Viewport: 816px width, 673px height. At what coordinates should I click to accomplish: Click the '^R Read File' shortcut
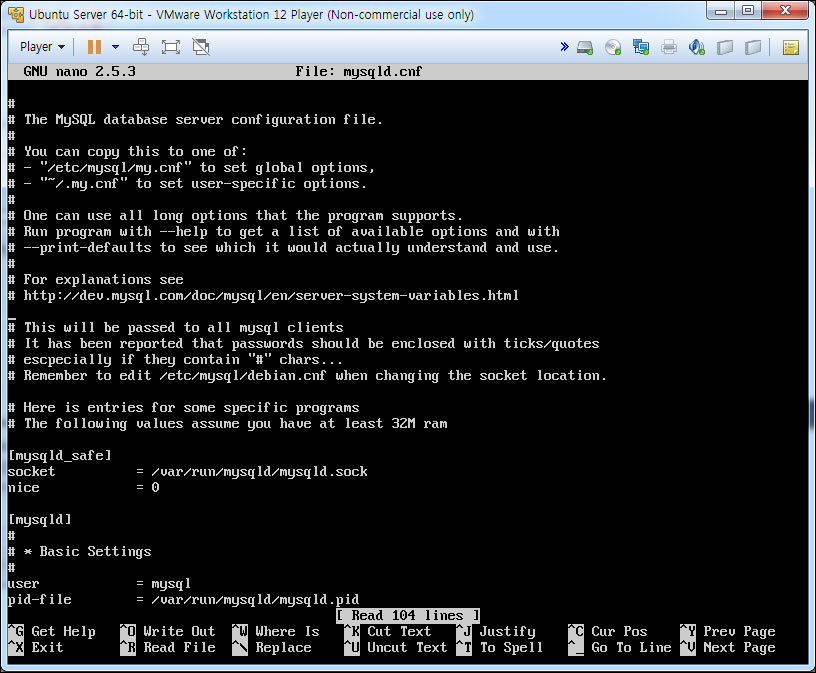[168, 647]
